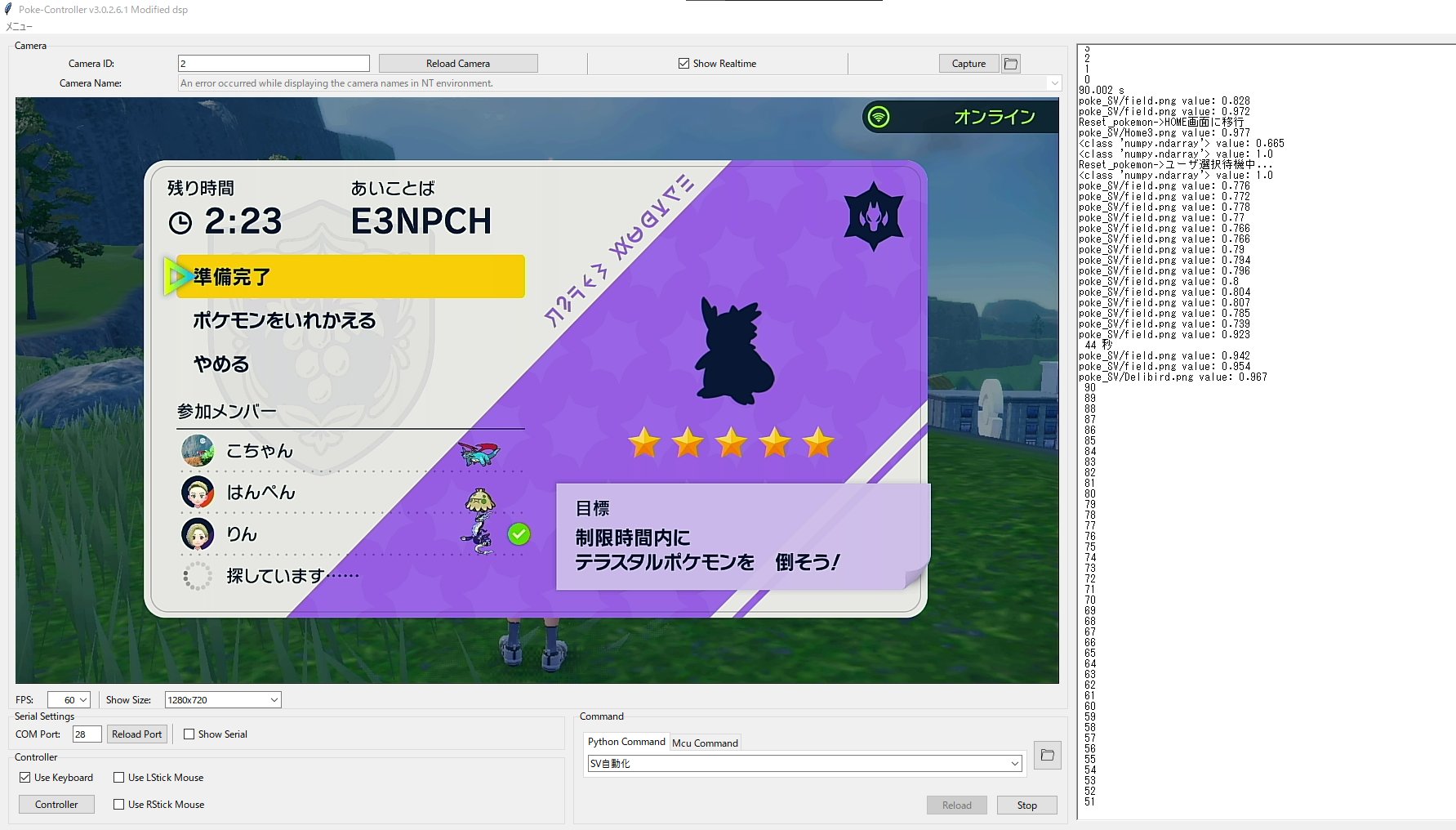The height and width of the screenshot is (830, 1456).
Task: Click the 探しています…… searching text
Action: (292, 576)
